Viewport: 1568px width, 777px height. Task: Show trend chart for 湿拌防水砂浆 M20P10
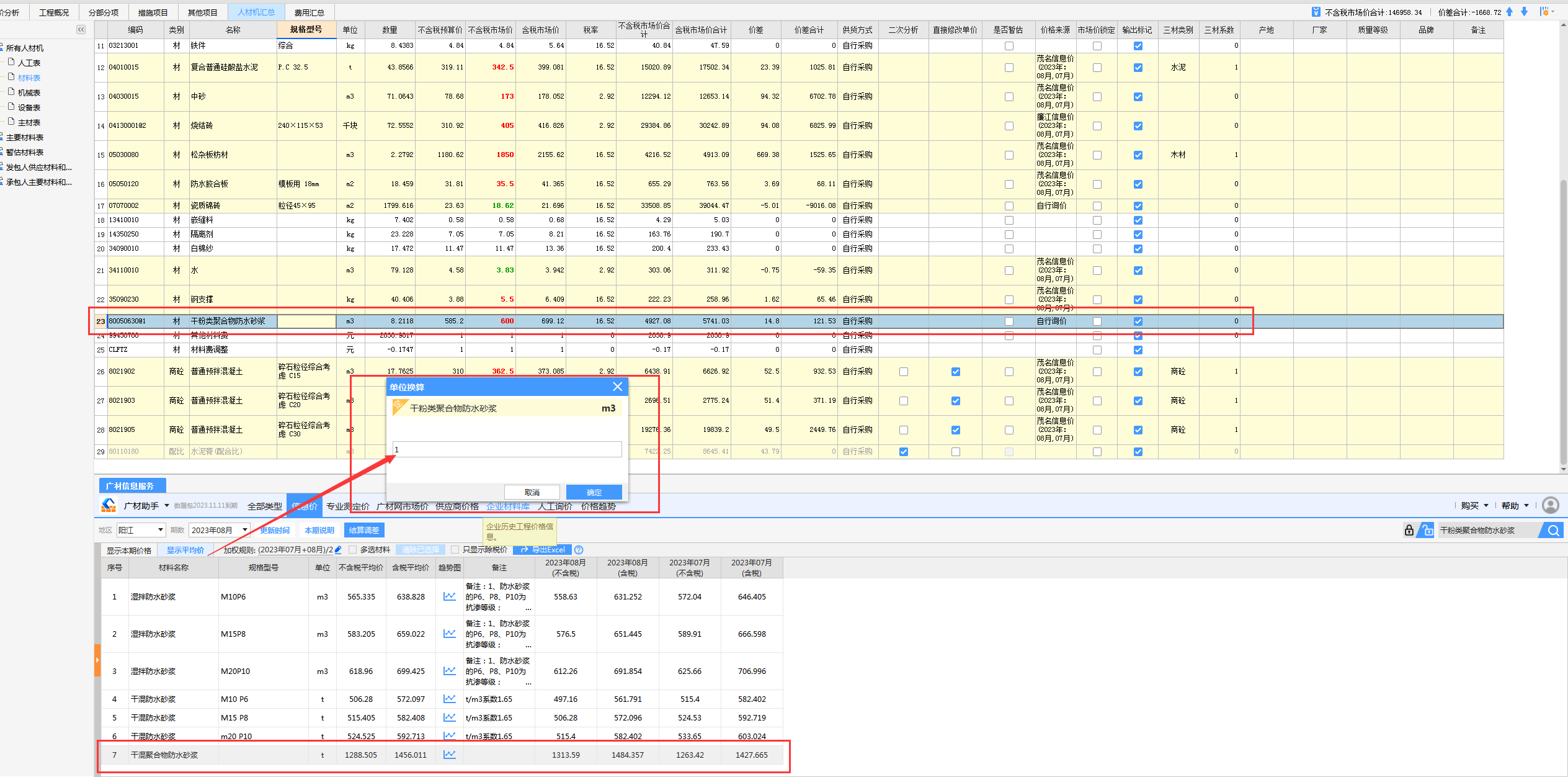(x=450, y=671)
